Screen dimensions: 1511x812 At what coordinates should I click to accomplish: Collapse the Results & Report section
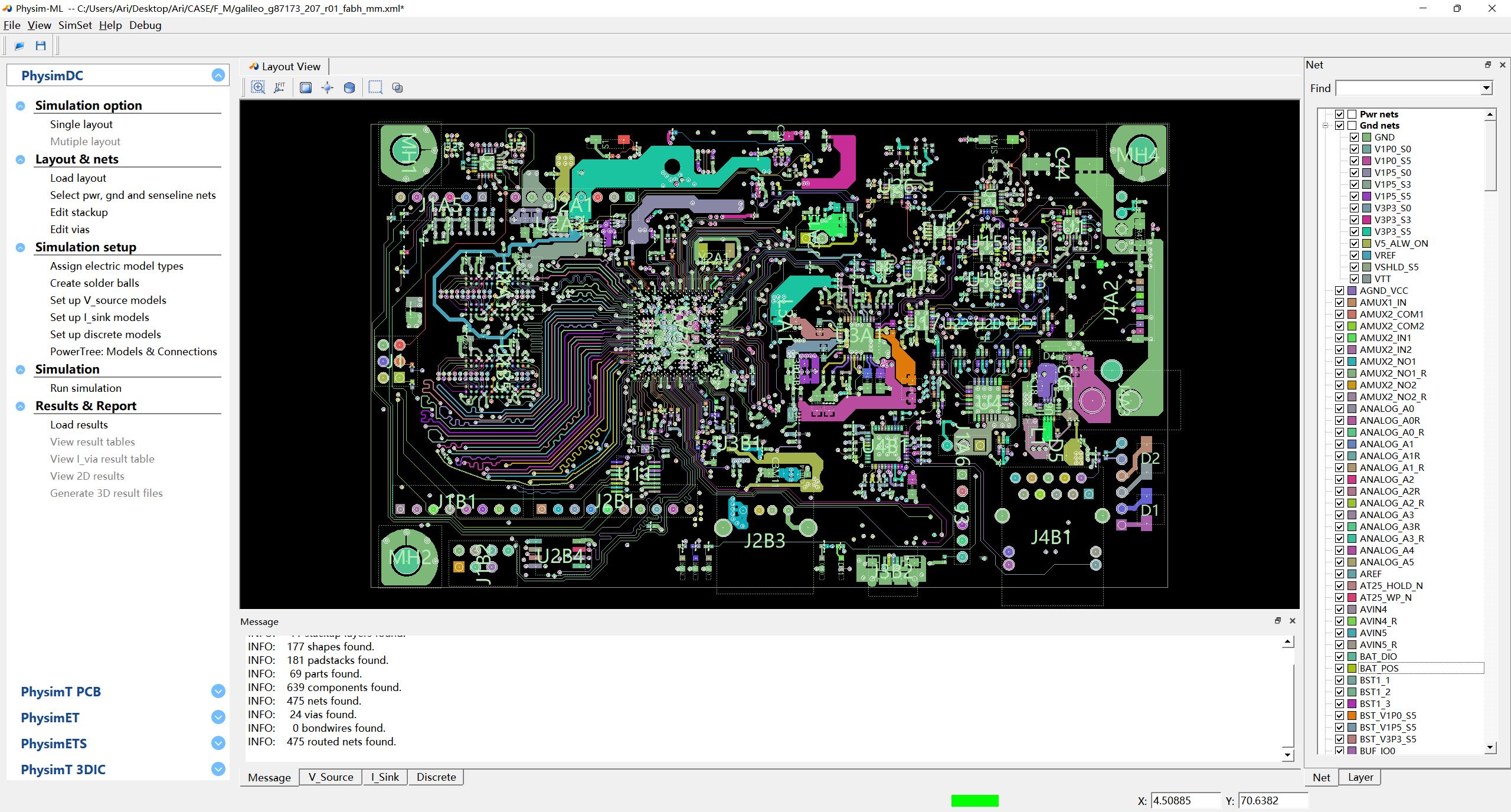[21, 407]
